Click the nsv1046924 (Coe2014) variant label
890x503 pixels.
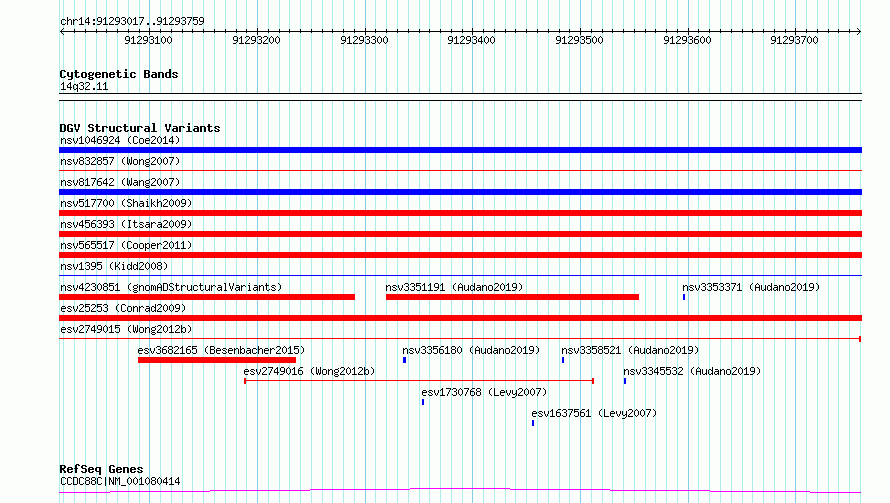point(120,140)
